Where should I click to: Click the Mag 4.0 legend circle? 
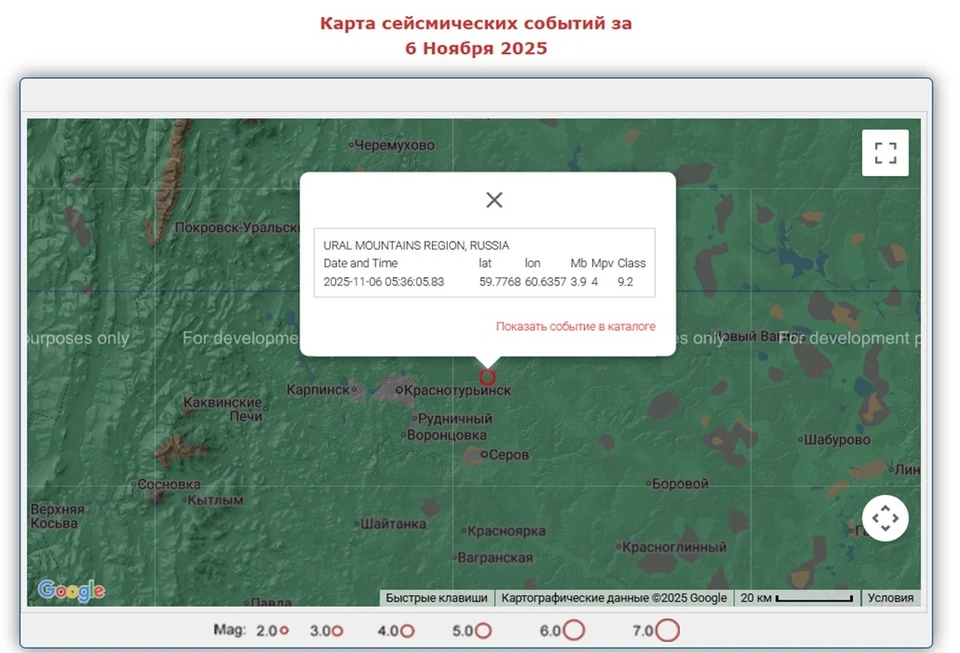coord(407,631)
